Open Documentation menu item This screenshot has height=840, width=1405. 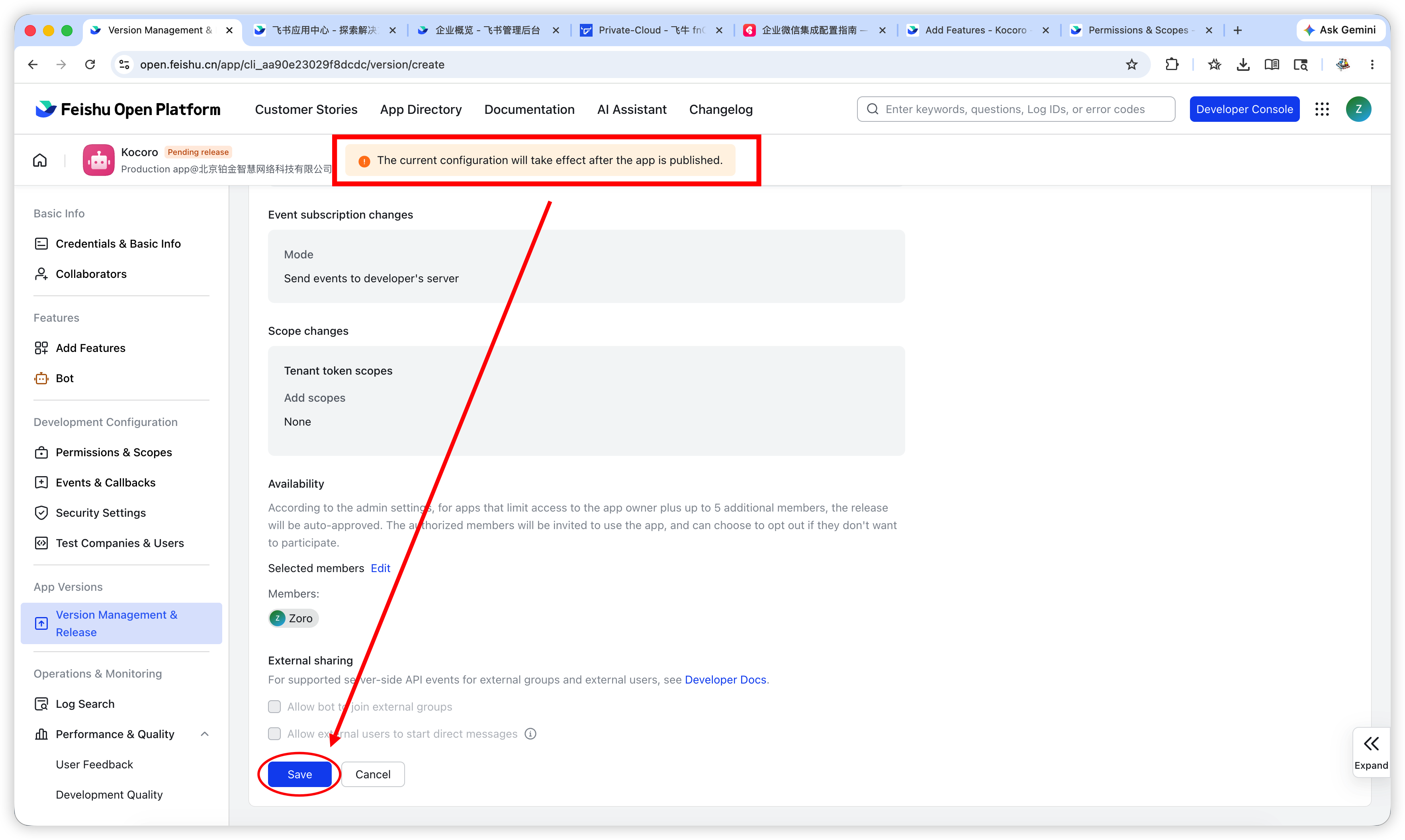[x=529, y=109]
